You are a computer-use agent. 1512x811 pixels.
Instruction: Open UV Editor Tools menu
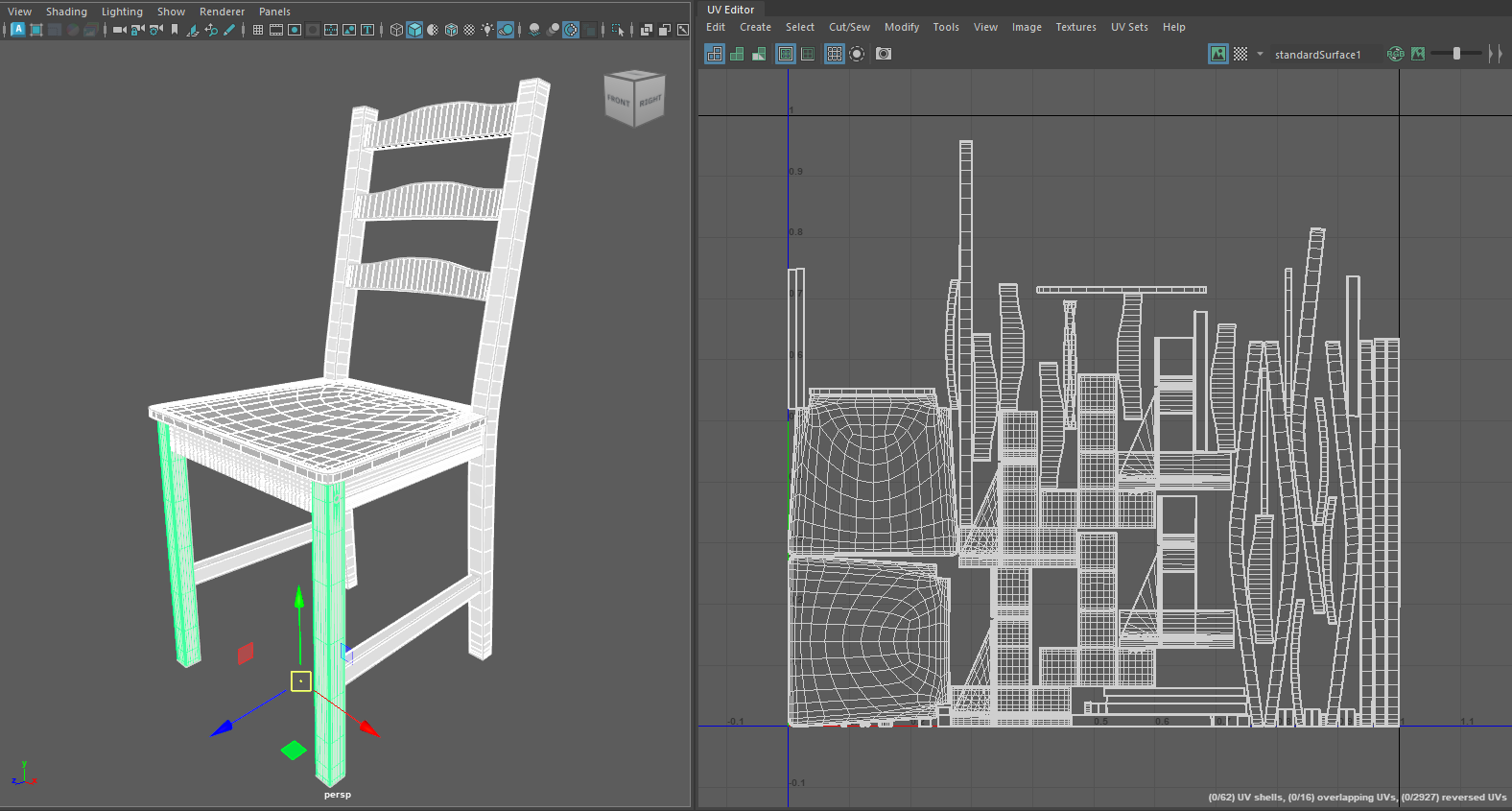(x=946, y=27)
